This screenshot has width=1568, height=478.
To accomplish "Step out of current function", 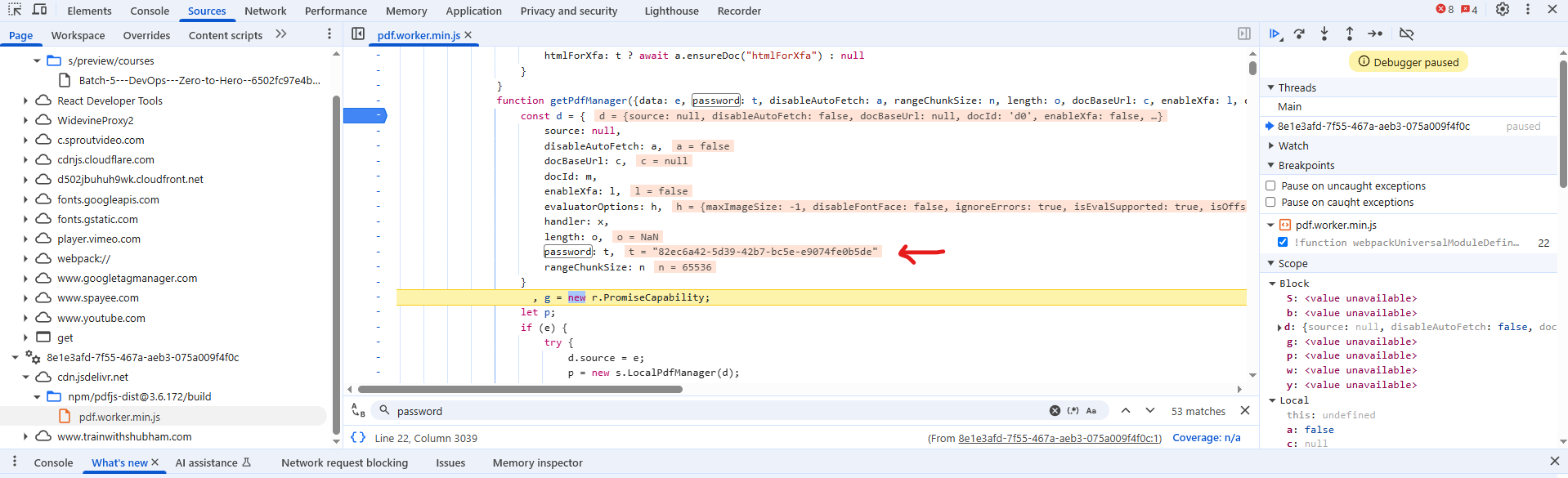I will point(1350,34).
